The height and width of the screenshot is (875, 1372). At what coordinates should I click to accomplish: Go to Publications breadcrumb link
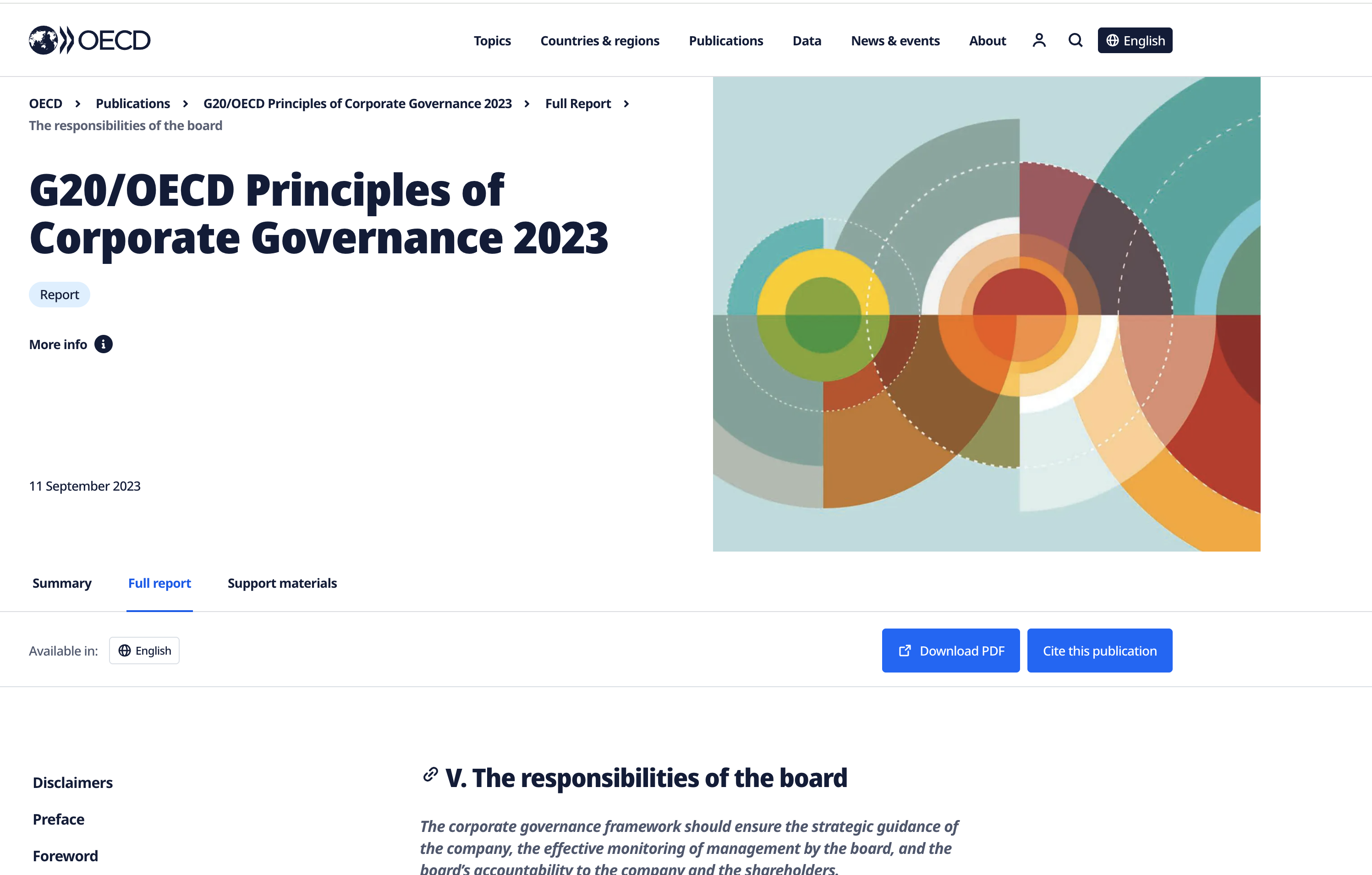pos(133,103)
